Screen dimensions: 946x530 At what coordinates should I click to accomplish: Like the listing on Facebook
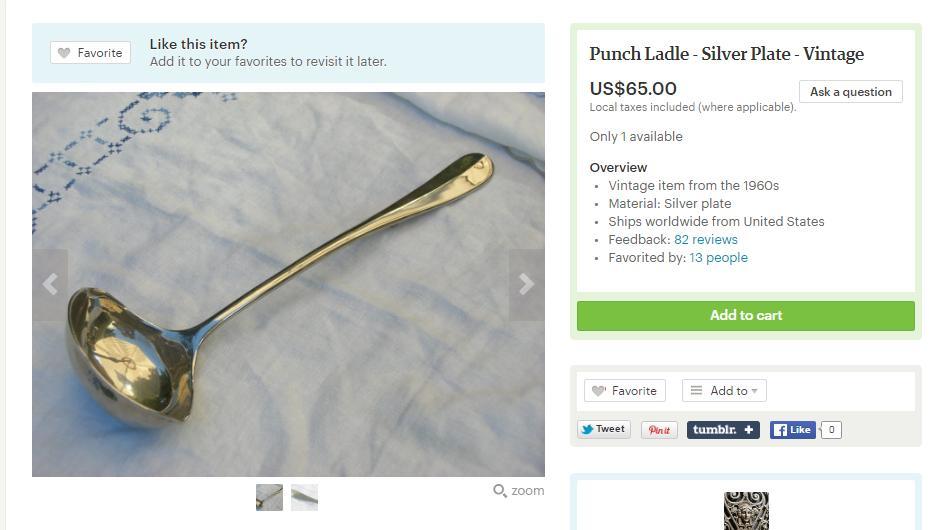coord(793,430)
